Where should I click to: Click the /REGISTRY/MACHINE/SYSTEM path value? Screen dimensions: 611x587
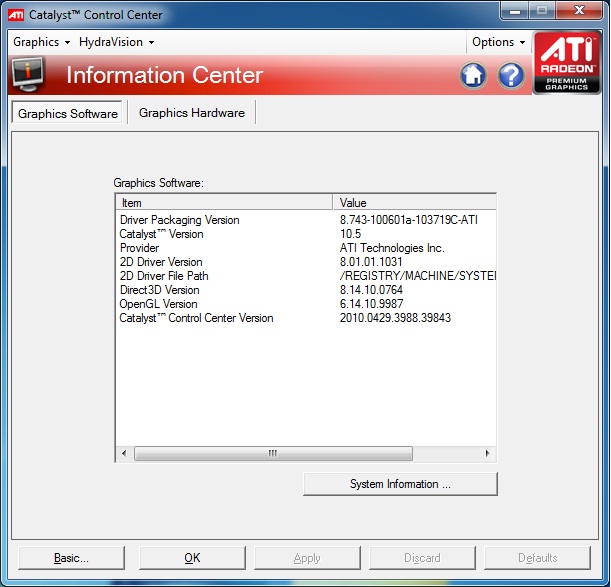pyautogui.click(x=417, y=276)
